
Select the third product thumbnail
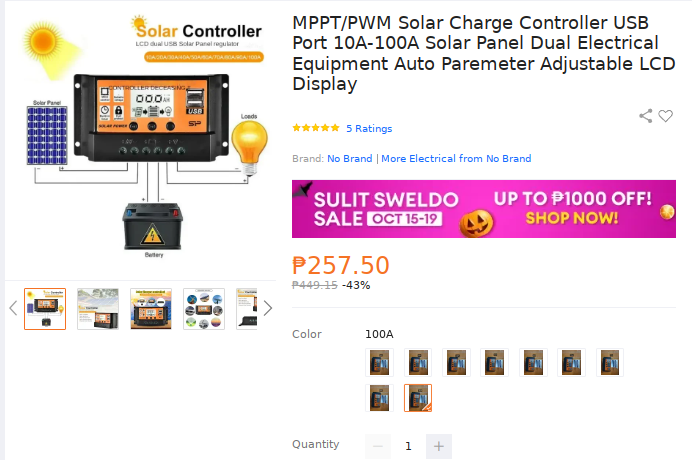pyautogui.click(x=151, y=309)
